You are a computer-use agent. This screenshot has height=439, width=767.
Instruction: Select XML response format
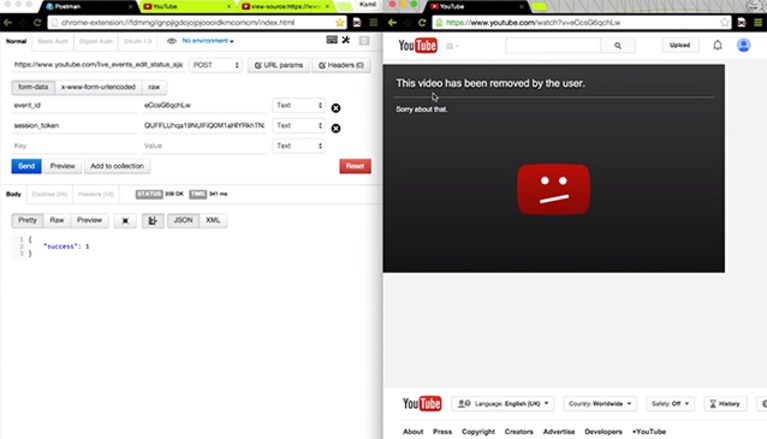coord(213,220)
